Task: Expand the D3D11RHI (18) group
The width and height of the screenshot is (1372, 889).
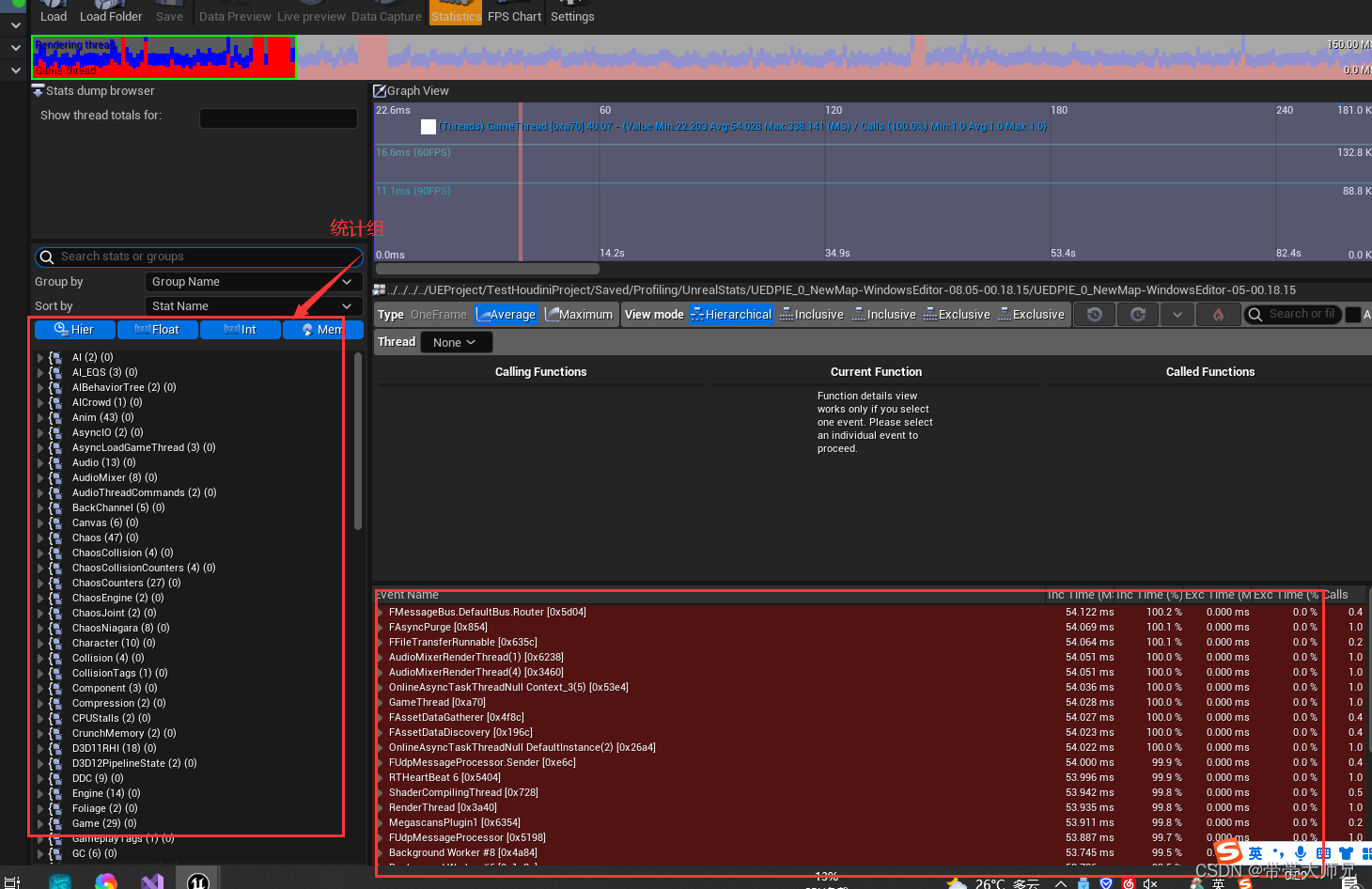Action: pos(40,748)
